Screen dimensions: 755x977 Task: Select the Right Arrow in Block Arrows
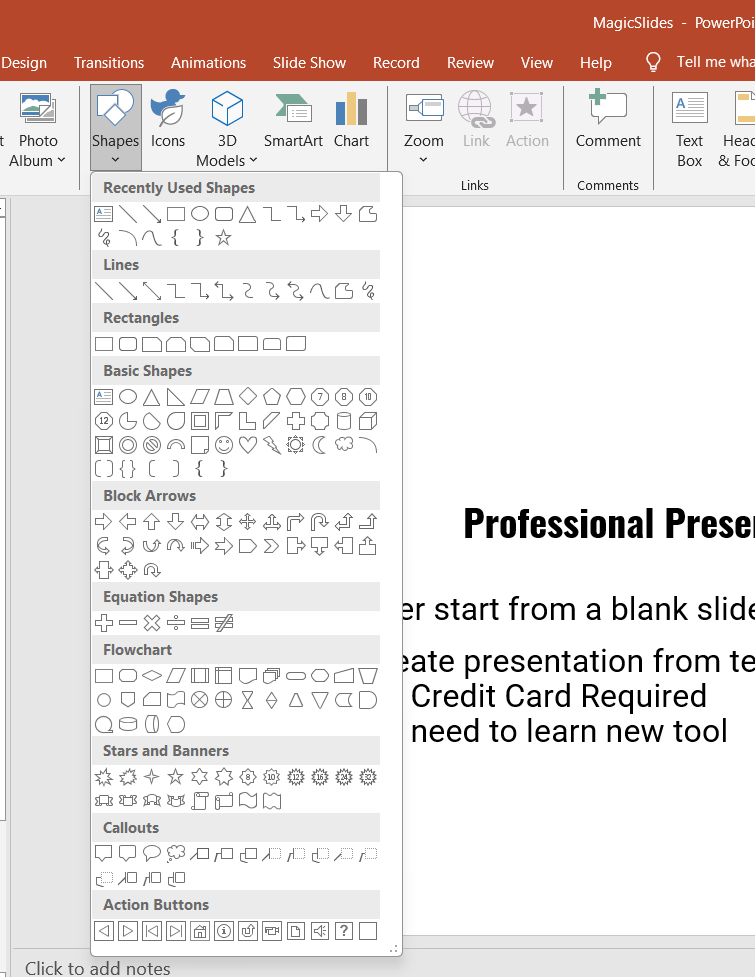103,522
